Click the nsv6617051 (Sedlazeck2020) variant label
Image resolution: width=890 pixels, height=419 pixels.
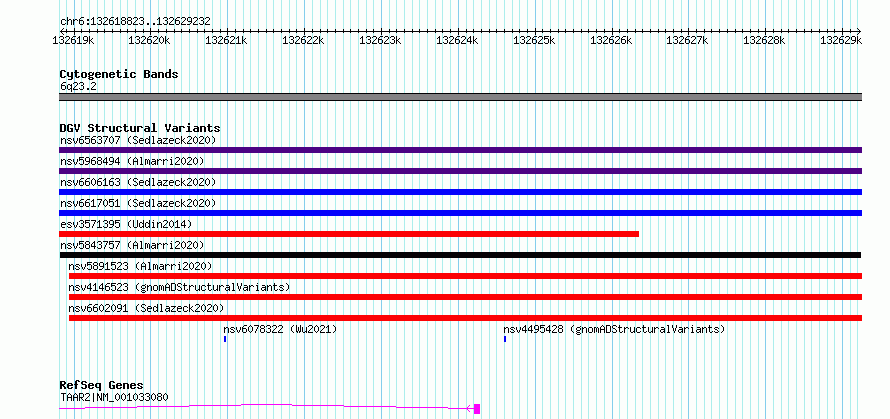[138, 203]
